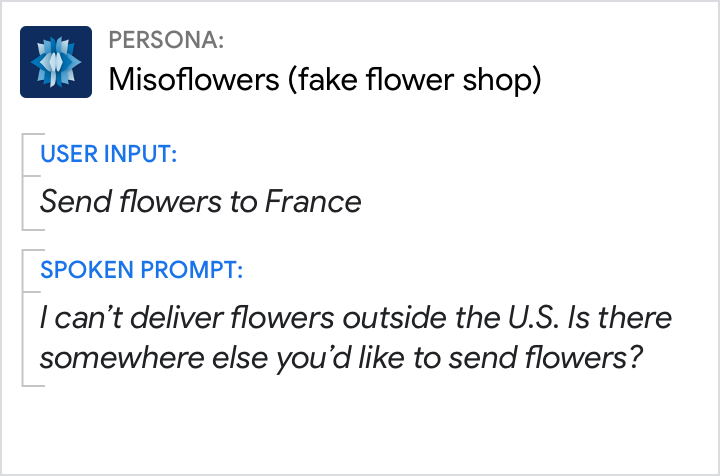Click the first line of the spoken prompt
The image size is (720, 476).
coord(355,319)
